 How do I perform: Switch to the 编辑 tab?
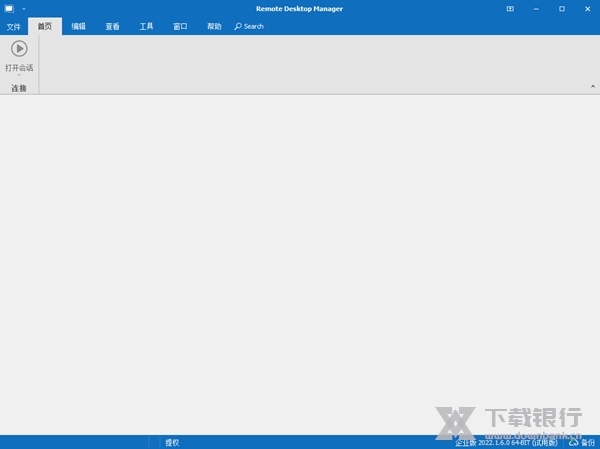click(78, 26)
